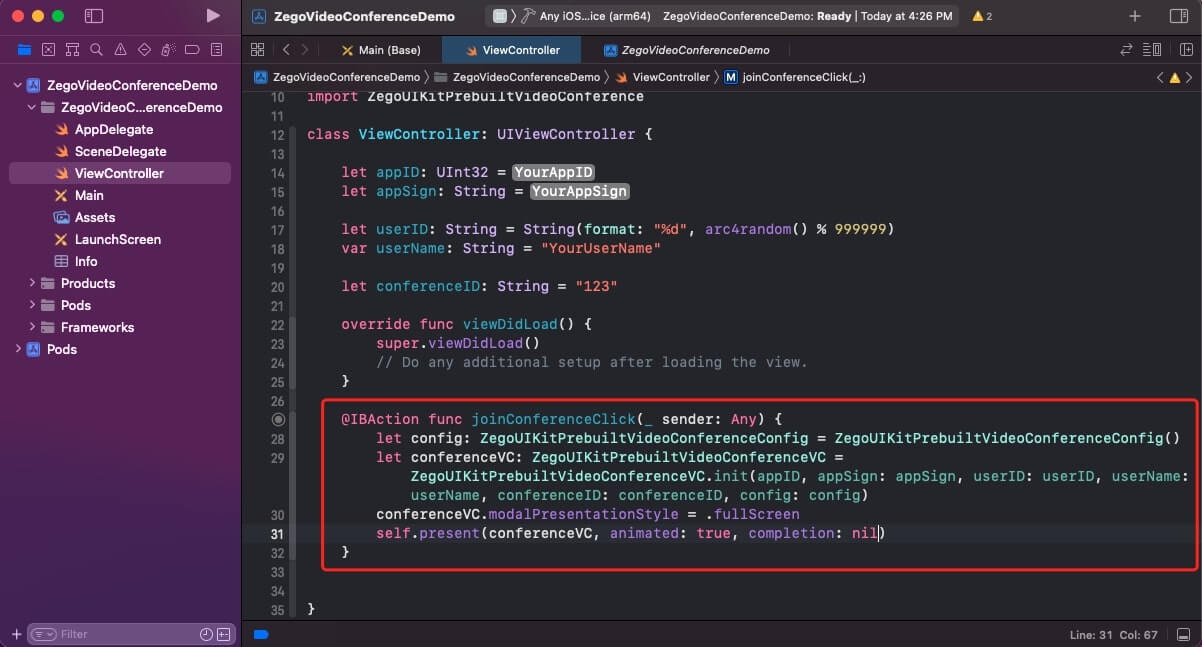Open the debug navigator
This screenshot has height=647, width=1202.
click(x=168, y=49)
